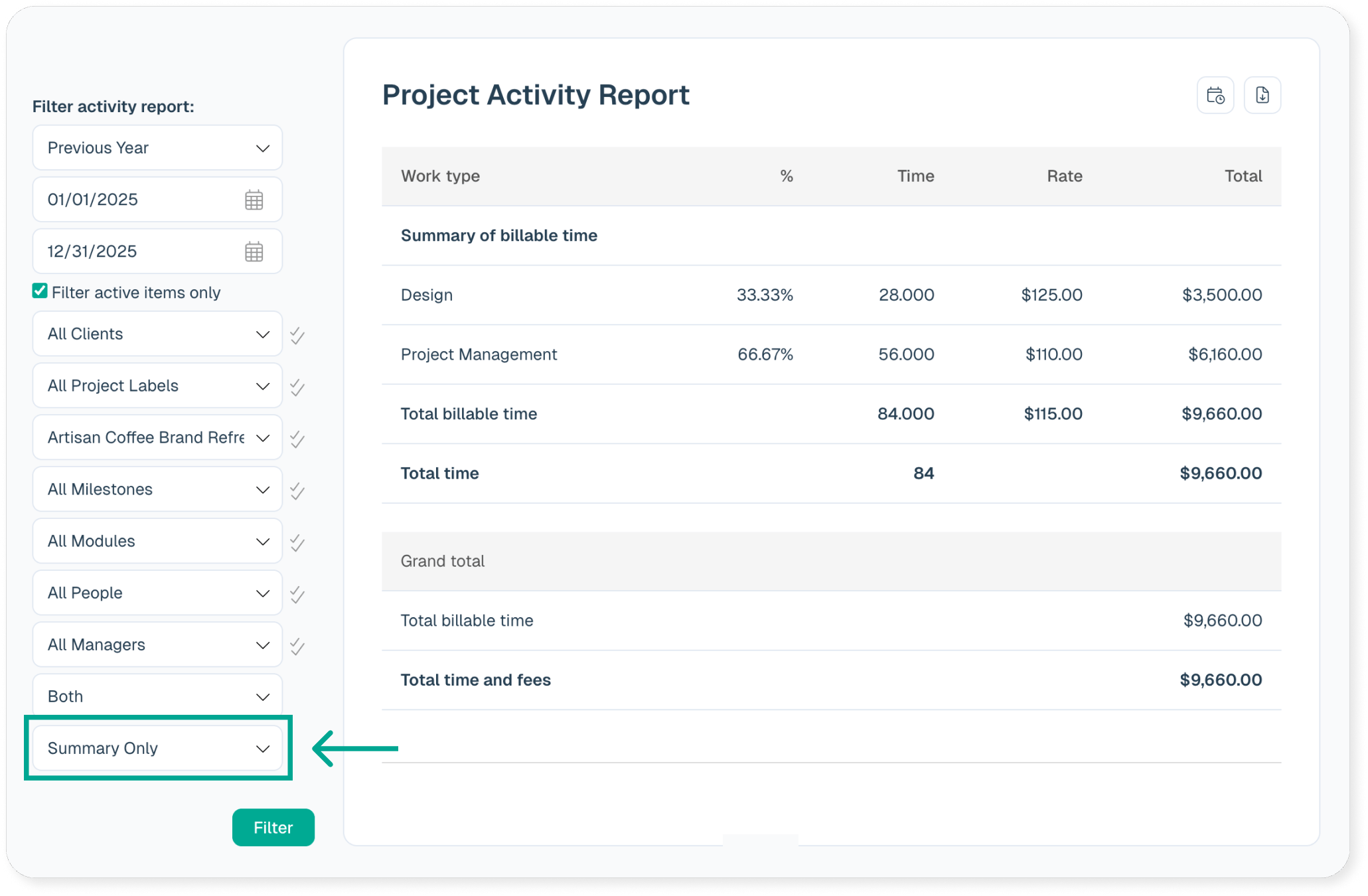Click multi-select checkmark icon beside All Modules
This screenshot has width=1368, height=896.
297,542
